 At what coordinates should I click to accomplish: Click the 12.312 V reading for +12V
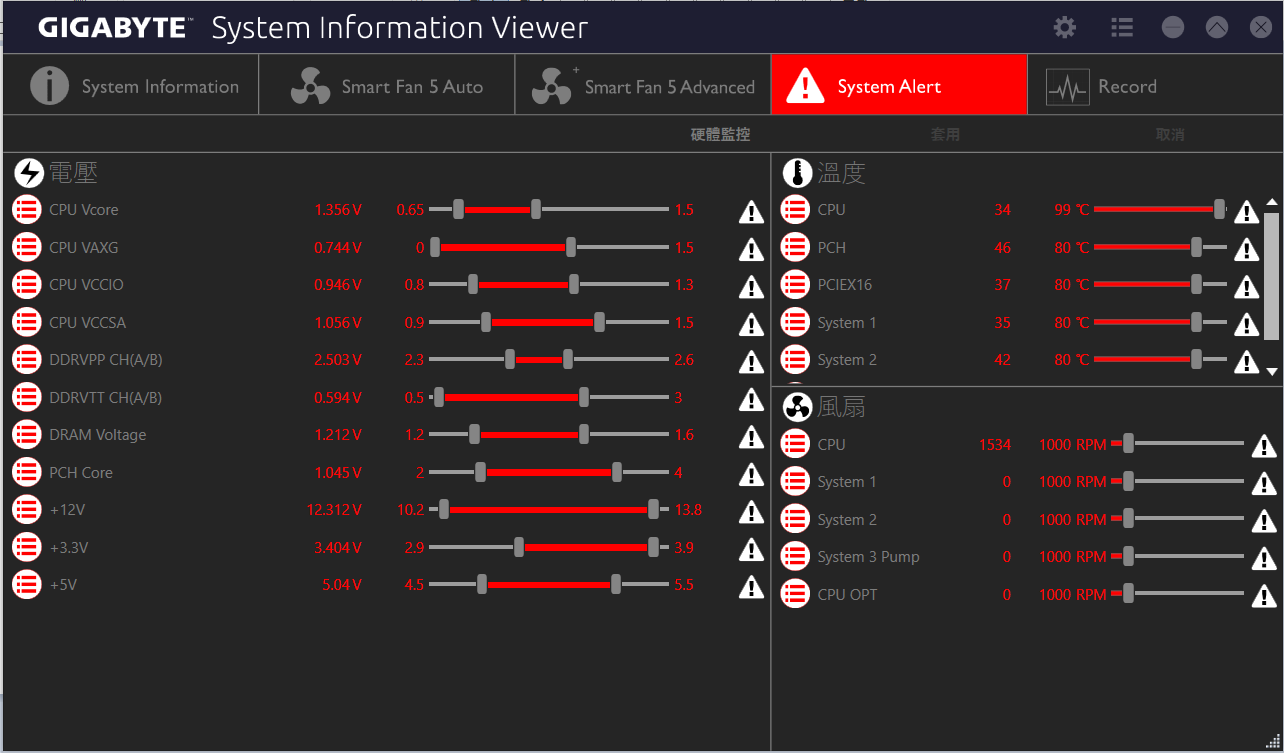click(334, 510)
